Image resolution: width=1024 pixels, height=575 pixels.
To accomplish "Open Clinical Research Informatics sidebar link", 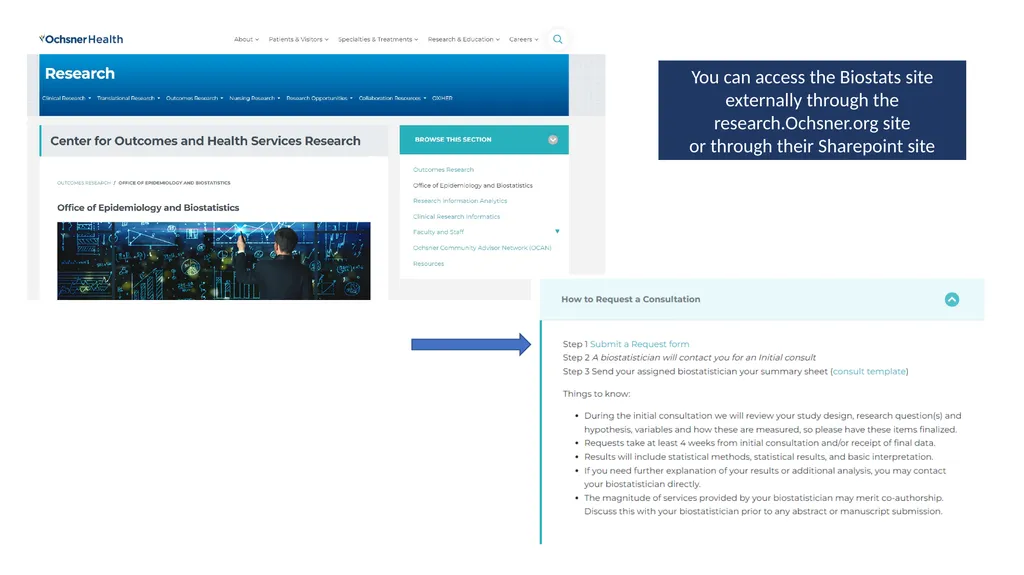I will point(456,216).
